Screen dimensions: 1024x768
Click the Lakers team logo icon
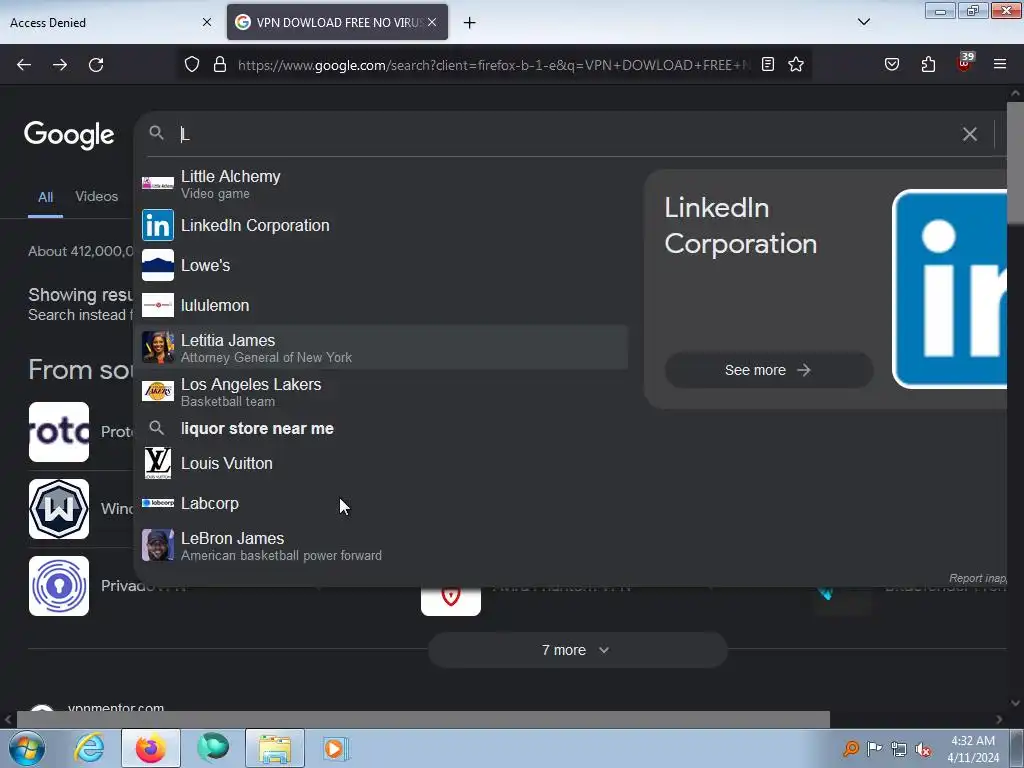click(x=158, y=391)
